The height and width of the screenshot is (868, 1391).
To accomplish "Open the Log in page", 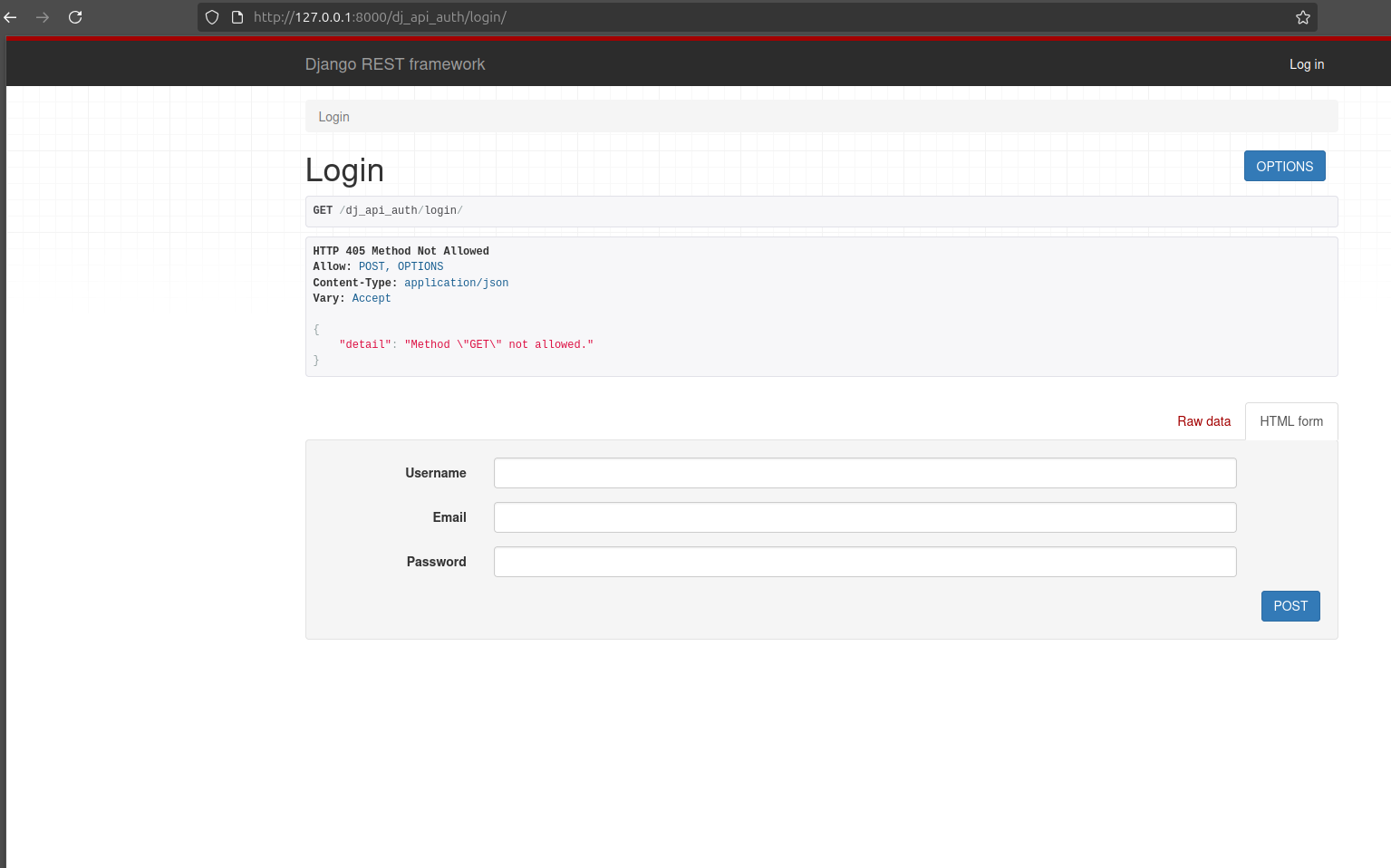I will (1306, 64).
